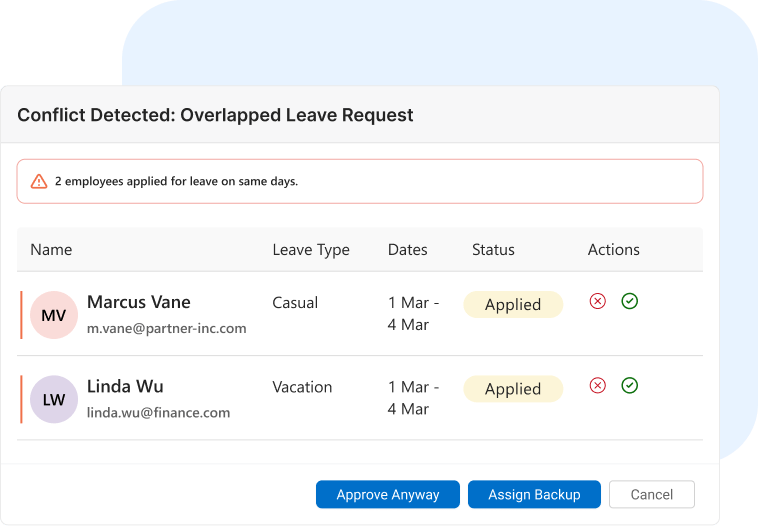Select the Linda Wu name text
Screen dimensions: 758x526
click(125, 386)
